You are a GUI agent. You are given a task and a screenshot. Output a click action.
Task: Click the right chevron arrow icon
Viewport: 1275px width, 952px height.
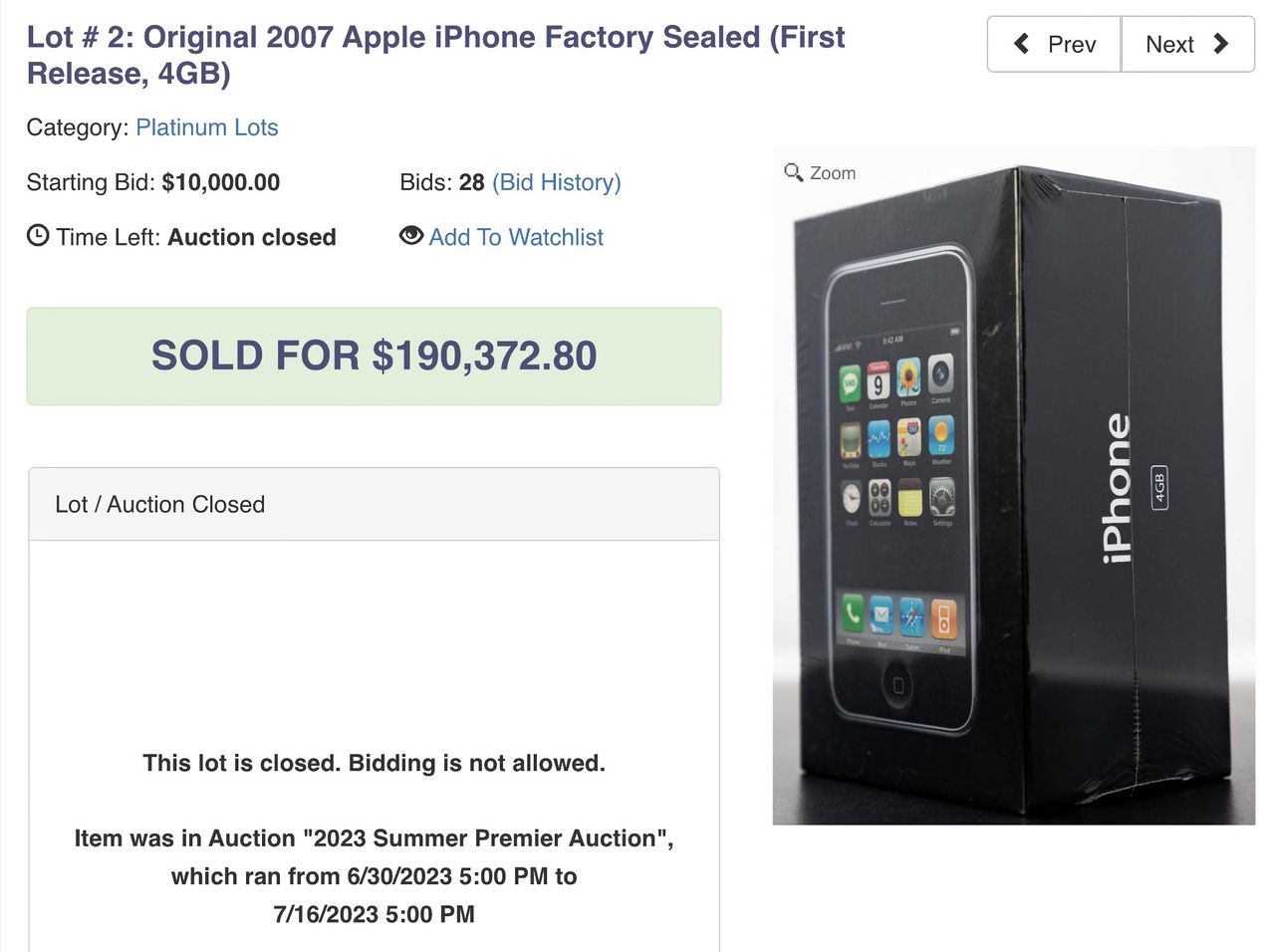[x=1220, y=44]
